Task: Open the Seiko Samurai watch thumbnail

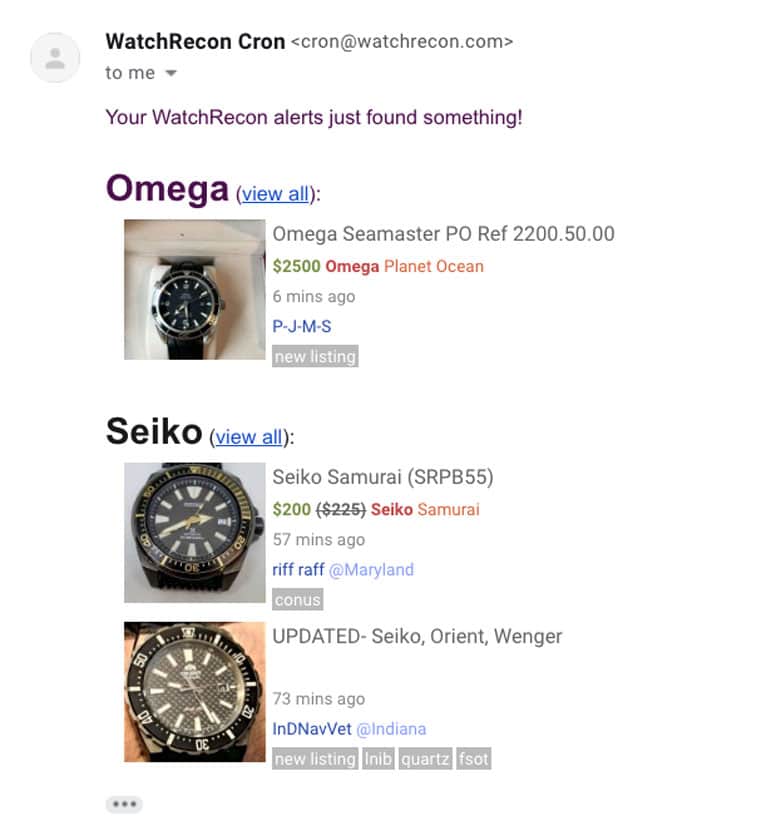Action: 195,532
